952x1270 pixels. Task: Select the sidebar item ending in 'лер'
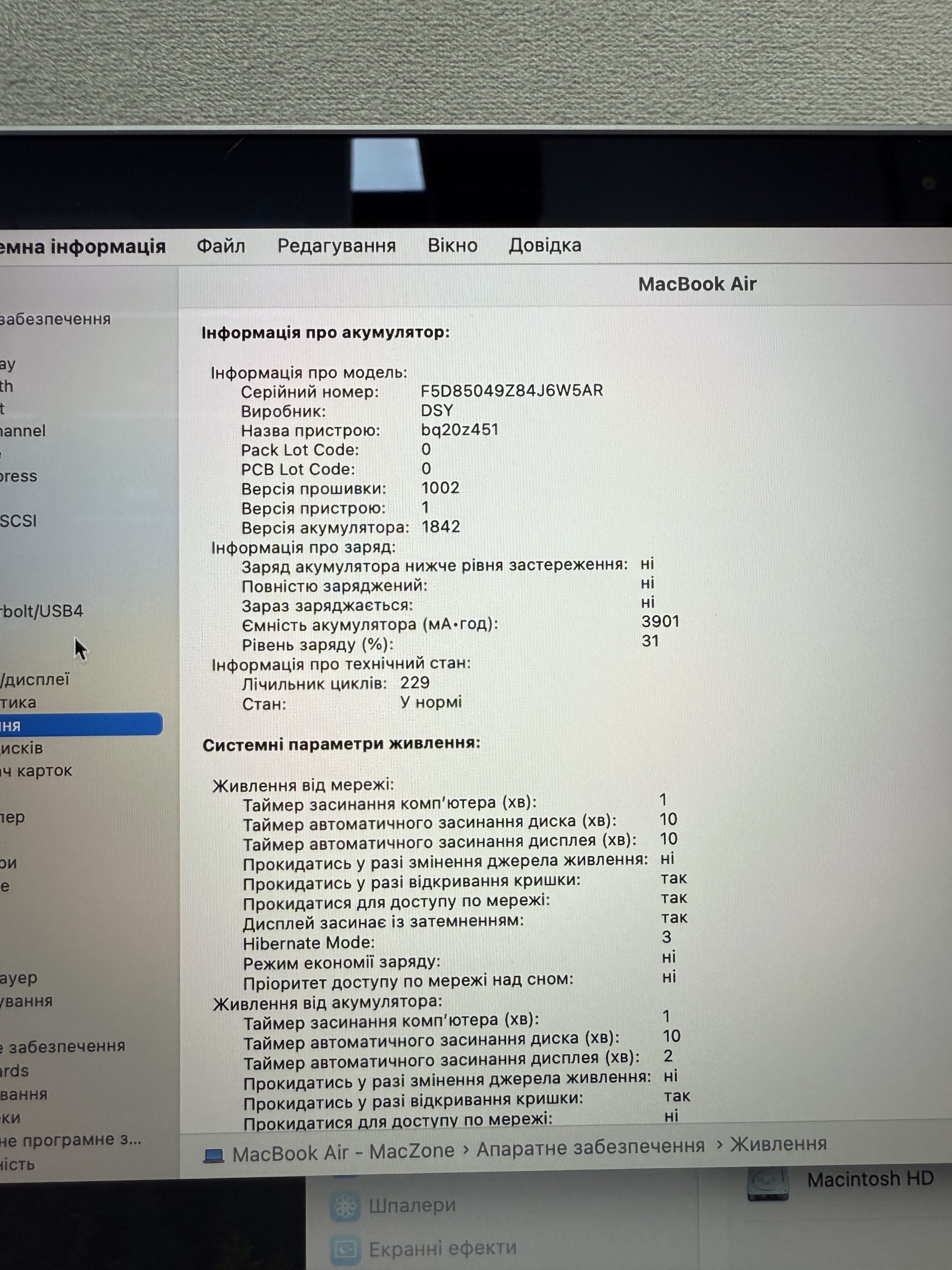click(12, 818)
